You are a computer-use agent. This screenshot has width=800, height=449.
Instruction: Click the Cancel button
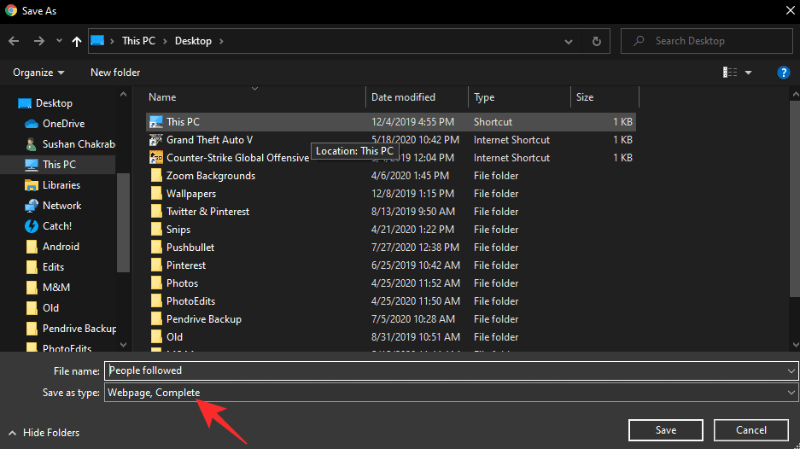coord(750,429)
